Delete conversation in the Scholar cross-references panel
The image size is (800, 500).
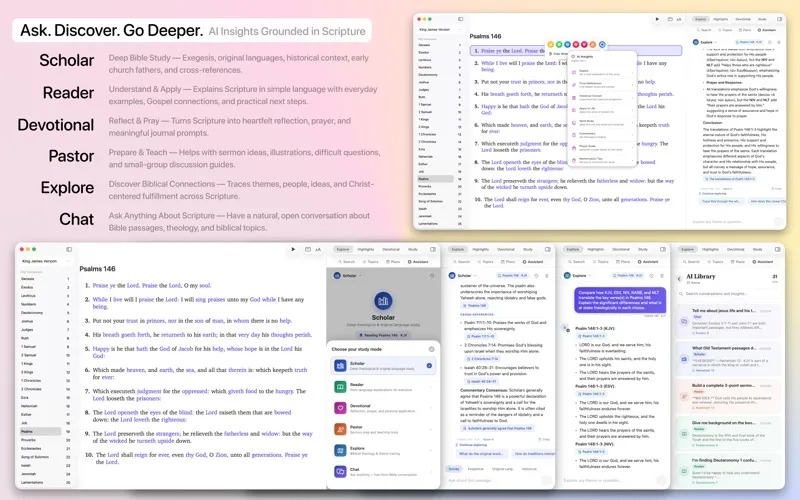coord(547,276)
